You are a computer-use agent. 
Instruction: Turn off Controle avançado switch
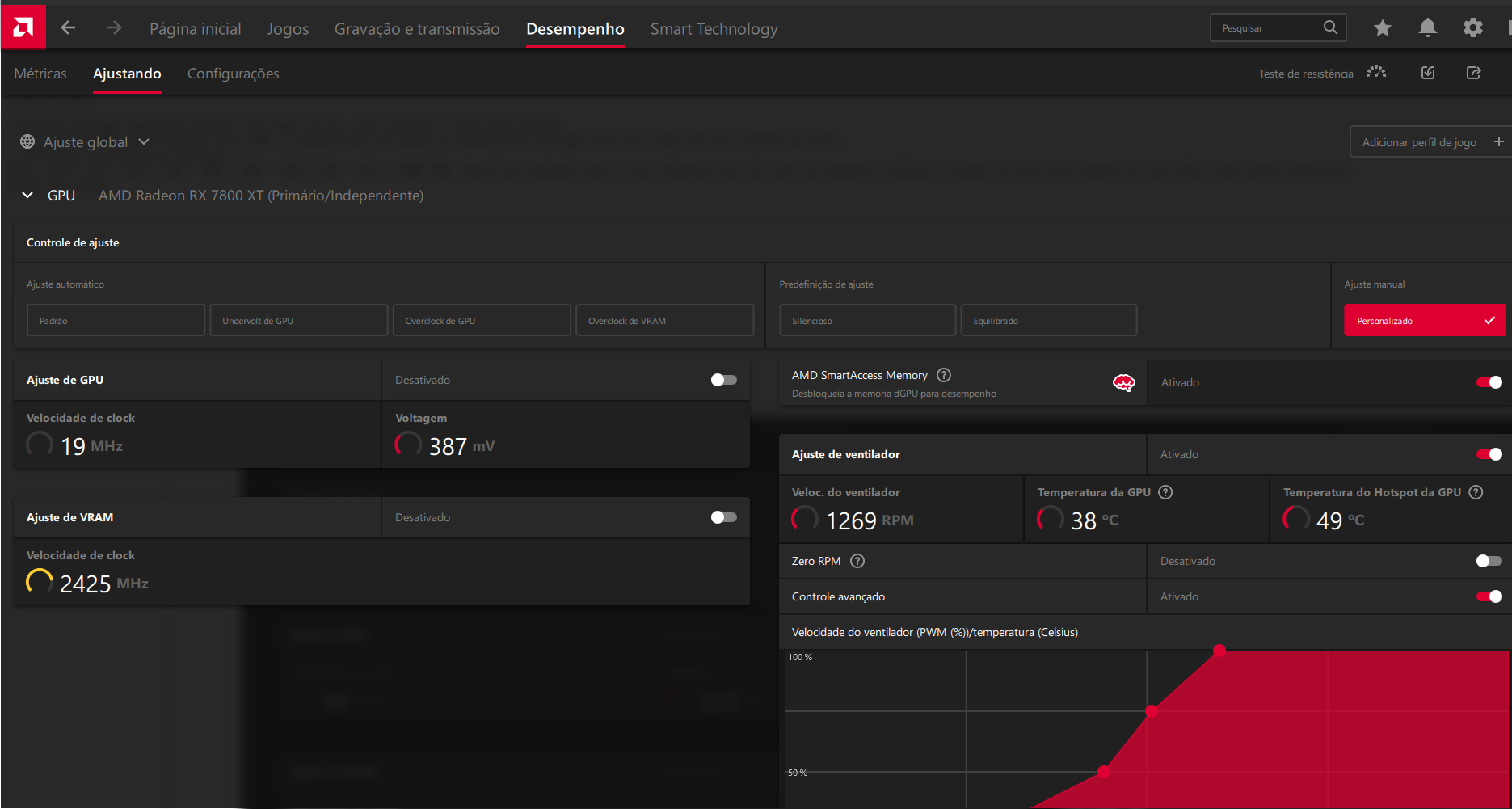pos(1489,596)
